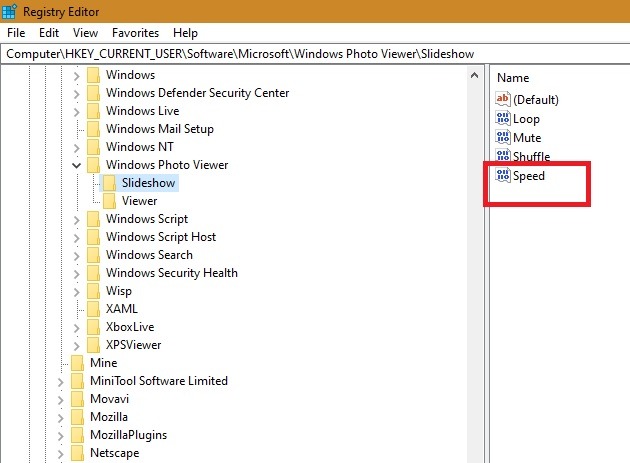This screenshot has width=630, height=463.
Task: Click the Shuffle DWORD value icon
Action: [x=503, y=157]
